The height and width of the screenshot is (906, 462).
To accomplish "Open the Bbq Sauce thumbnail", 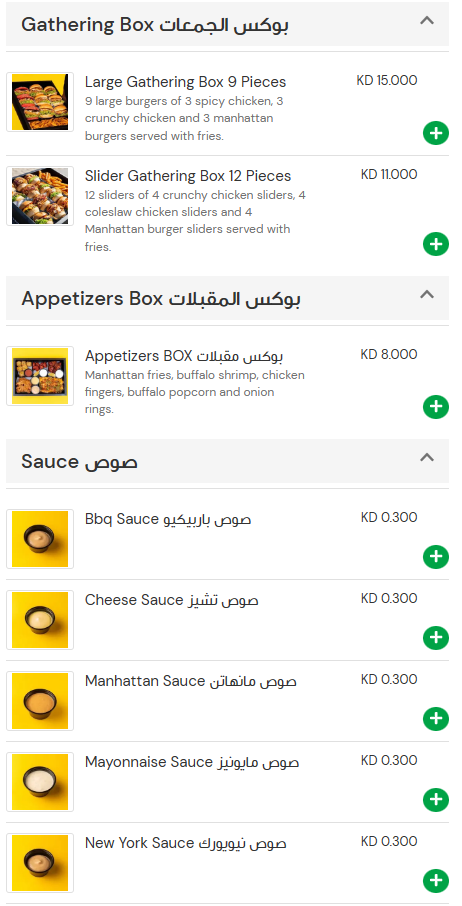I will [40, 539].
